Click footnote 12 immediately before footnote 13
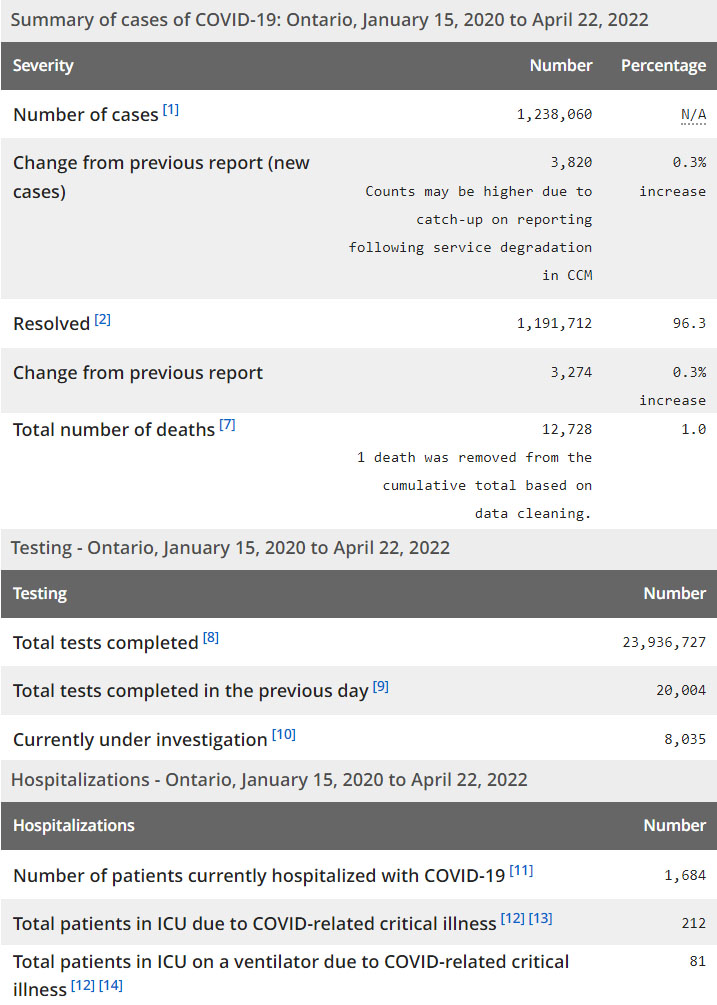Screen dimensions: 717x1005 pos(513,919)
